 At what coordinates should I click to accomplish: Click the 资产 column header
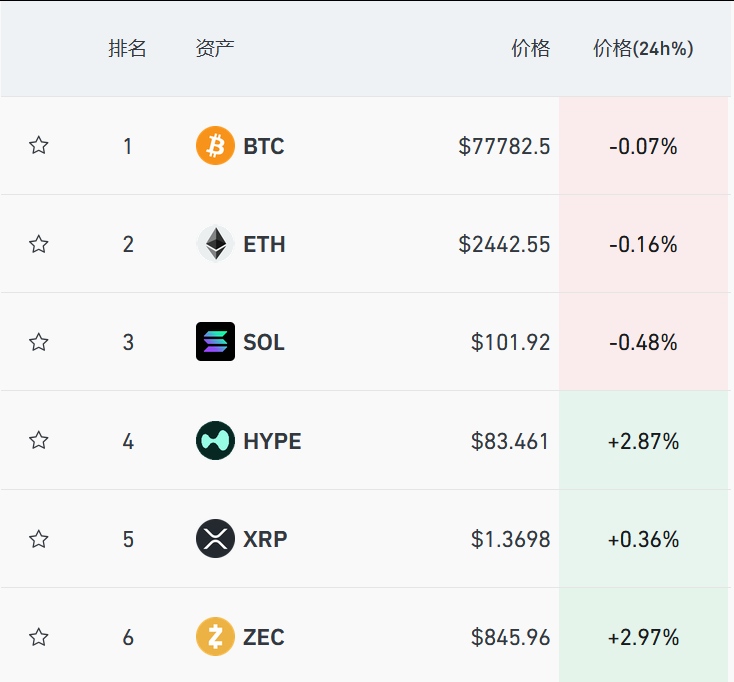click(x=215, y=49)
